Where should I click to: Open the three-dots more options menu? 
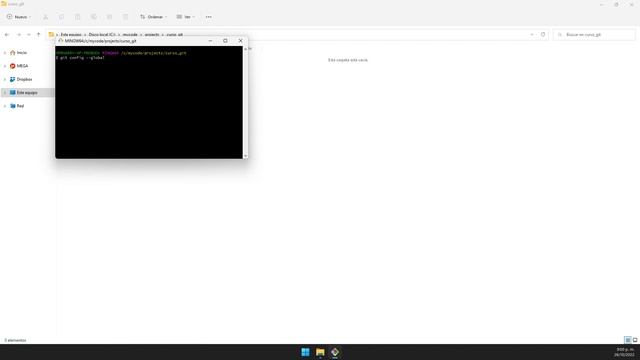click(x=209, y=17)
